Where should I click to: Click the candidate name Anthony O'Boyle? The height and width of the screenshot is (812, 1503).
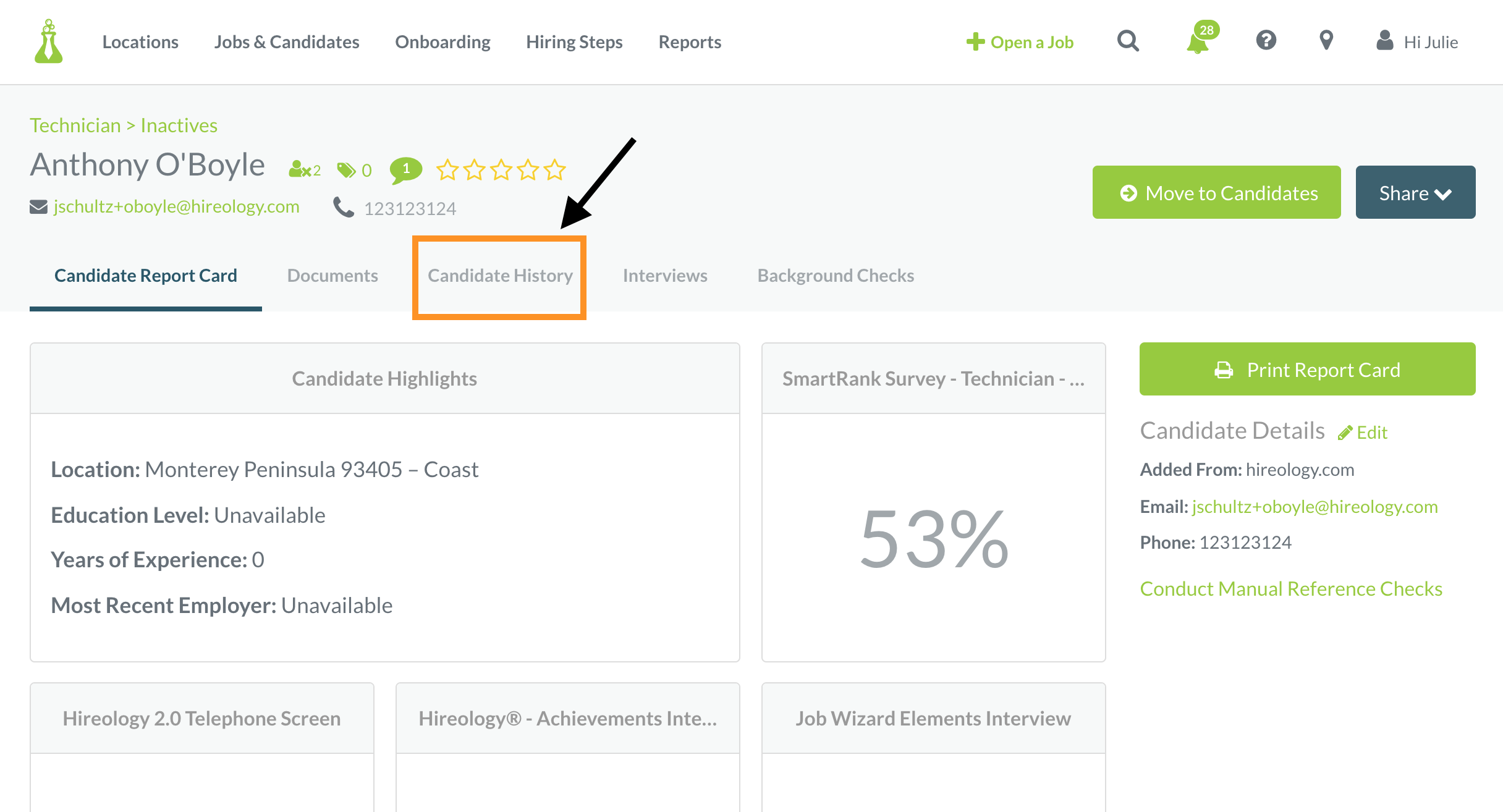click(x=147, y=164)
